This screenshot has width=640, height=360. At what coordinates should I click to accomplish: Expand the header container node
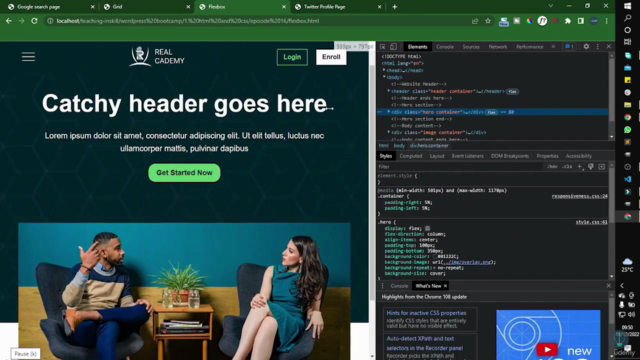pos(389,91)
